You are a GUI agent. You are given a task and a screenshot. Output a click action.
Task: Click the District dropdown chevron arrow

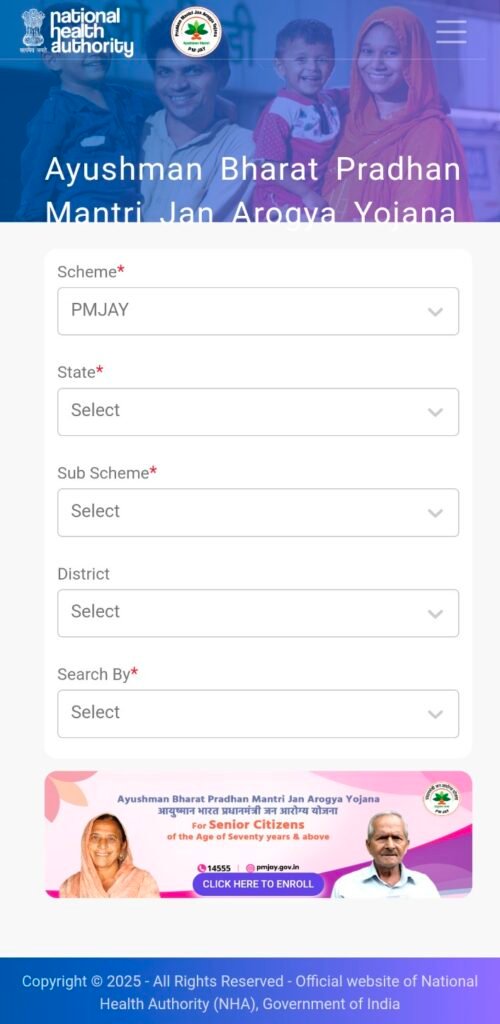point(435,613)
